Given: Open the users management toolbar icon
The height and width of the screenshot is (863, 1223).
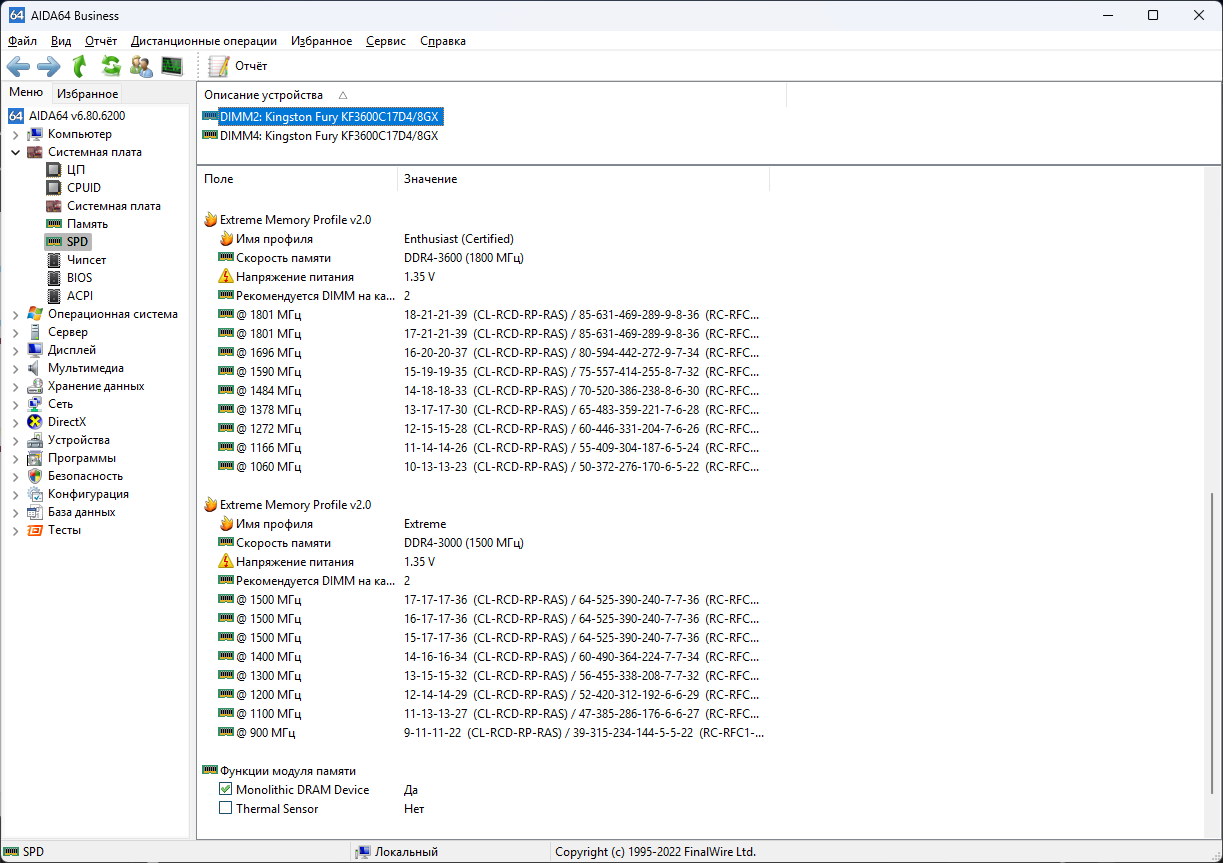Looking at the screenshot, I should tap(141, 66).
